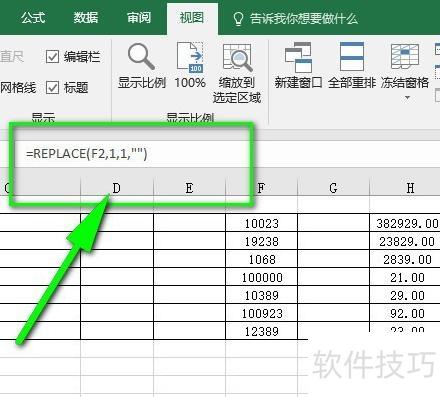Click cell containing 29.00
The width and height of the screenshot is (440, 397).
point(405,295)
